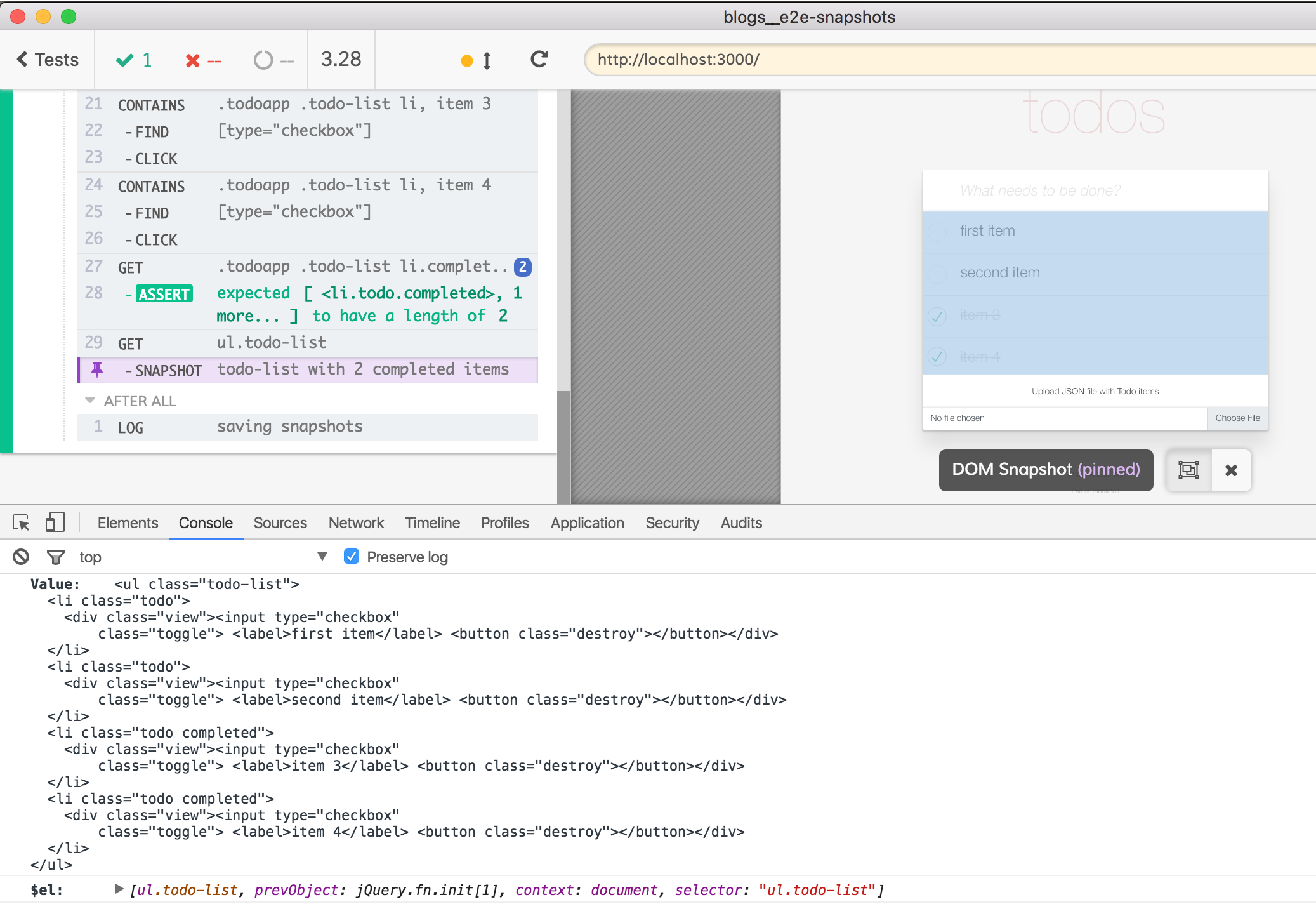Click the pin icon on SNAPSHOT row
Viewport: 1316px width, 904px height.
(x=97, y=369)
